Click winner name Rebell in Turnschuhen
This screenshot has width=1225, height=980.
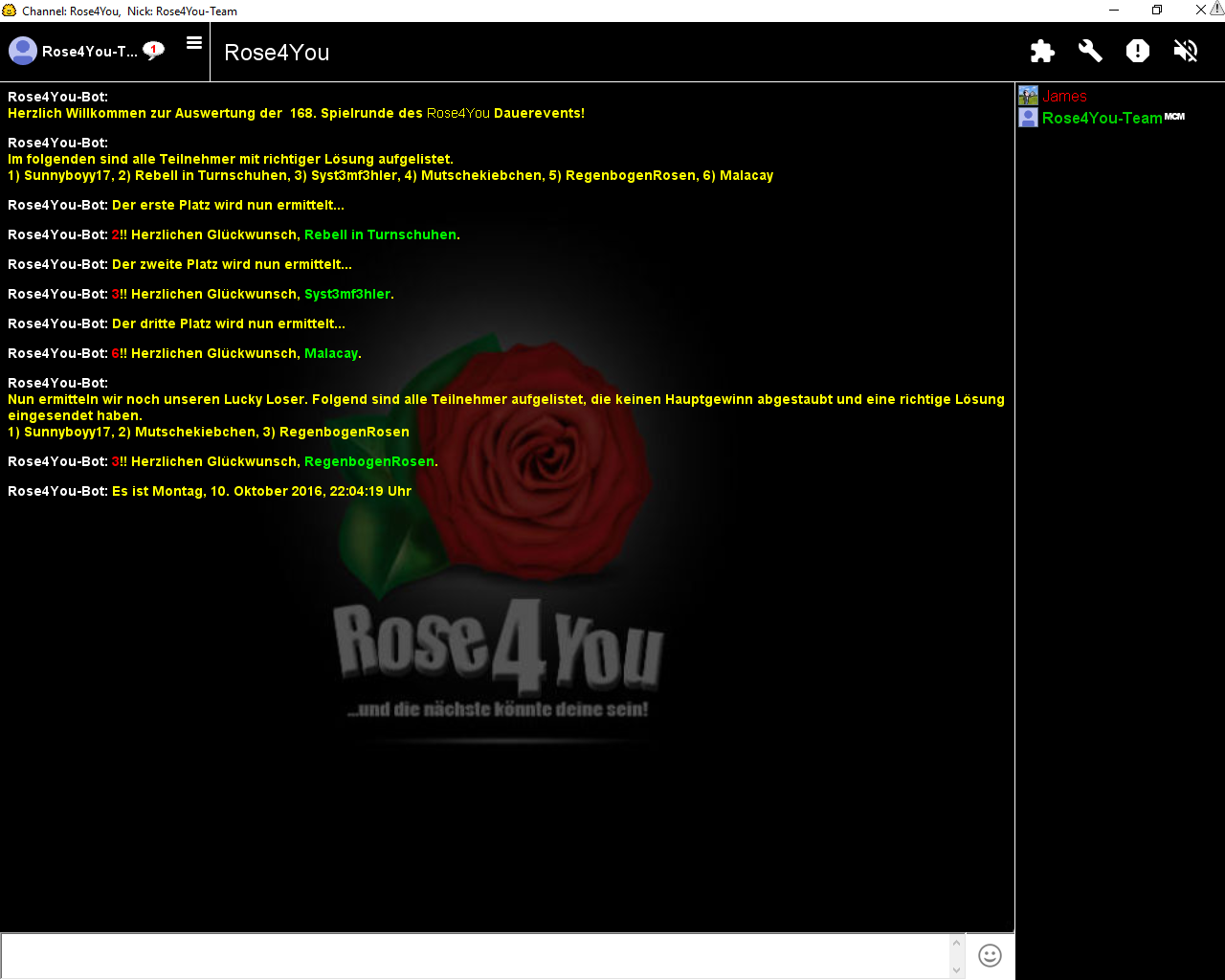380,235
